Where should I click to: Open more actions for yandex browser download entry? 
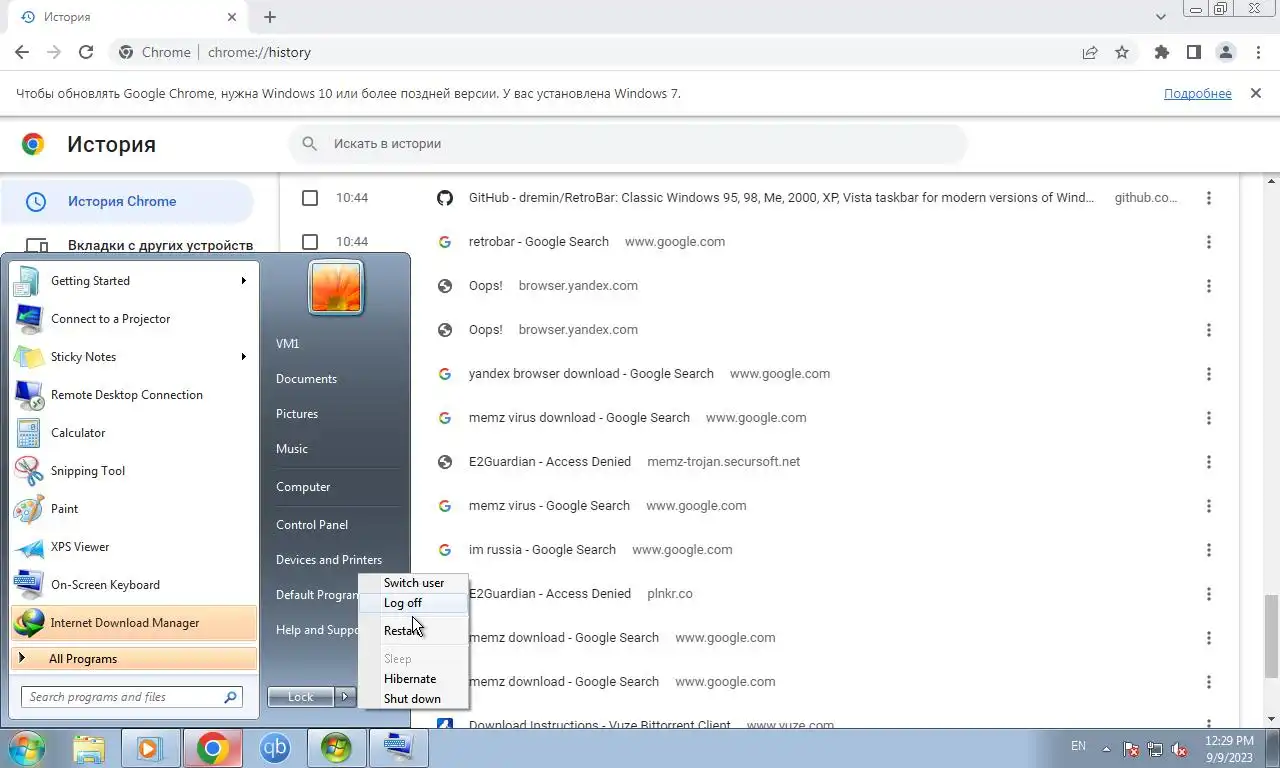1209,374
